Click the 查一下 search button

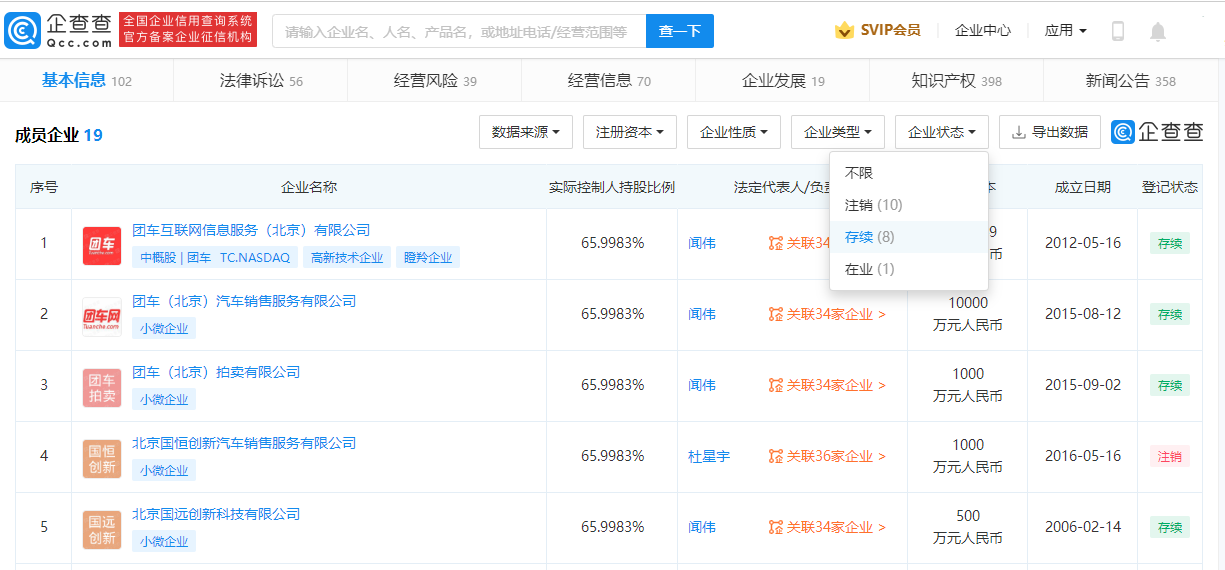pos(680,31)
